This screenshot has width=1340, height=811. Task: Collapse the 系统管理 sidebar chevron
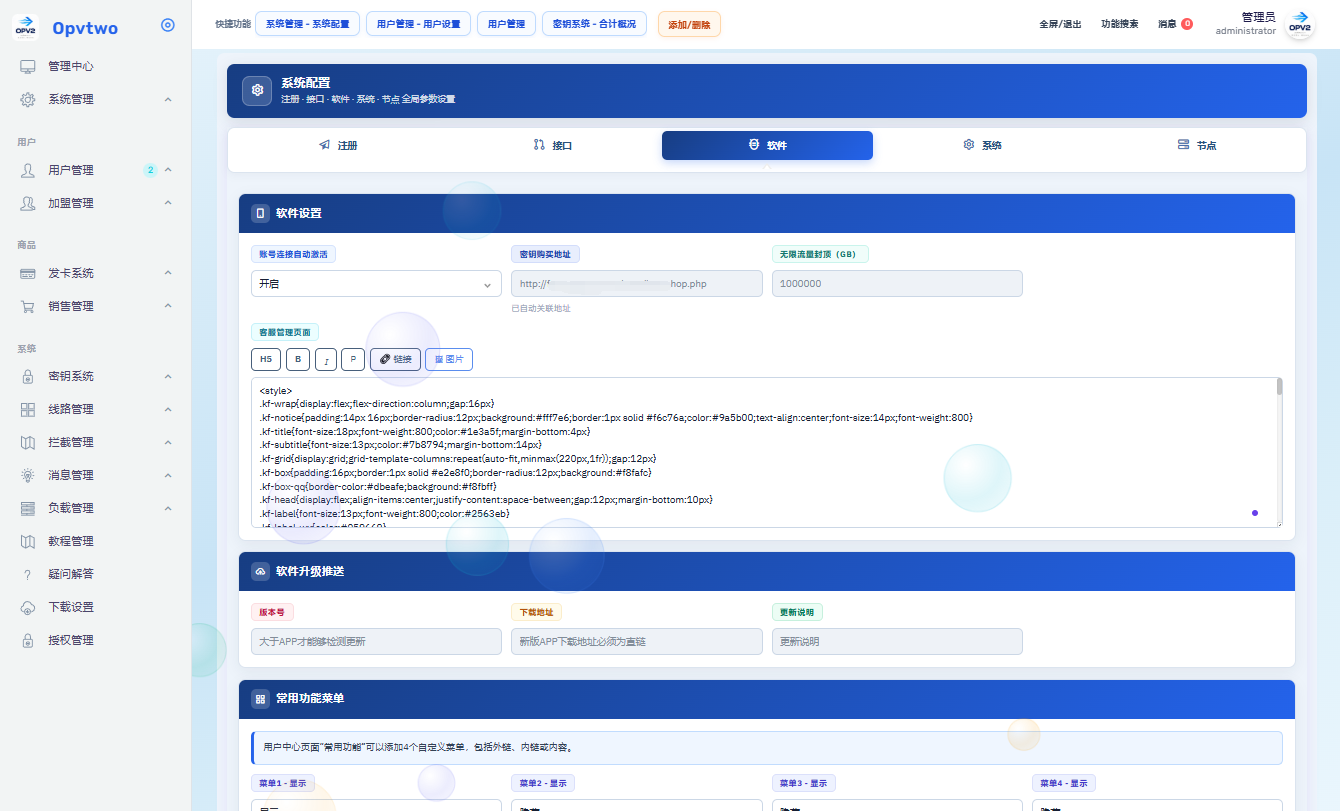(168, 99)
